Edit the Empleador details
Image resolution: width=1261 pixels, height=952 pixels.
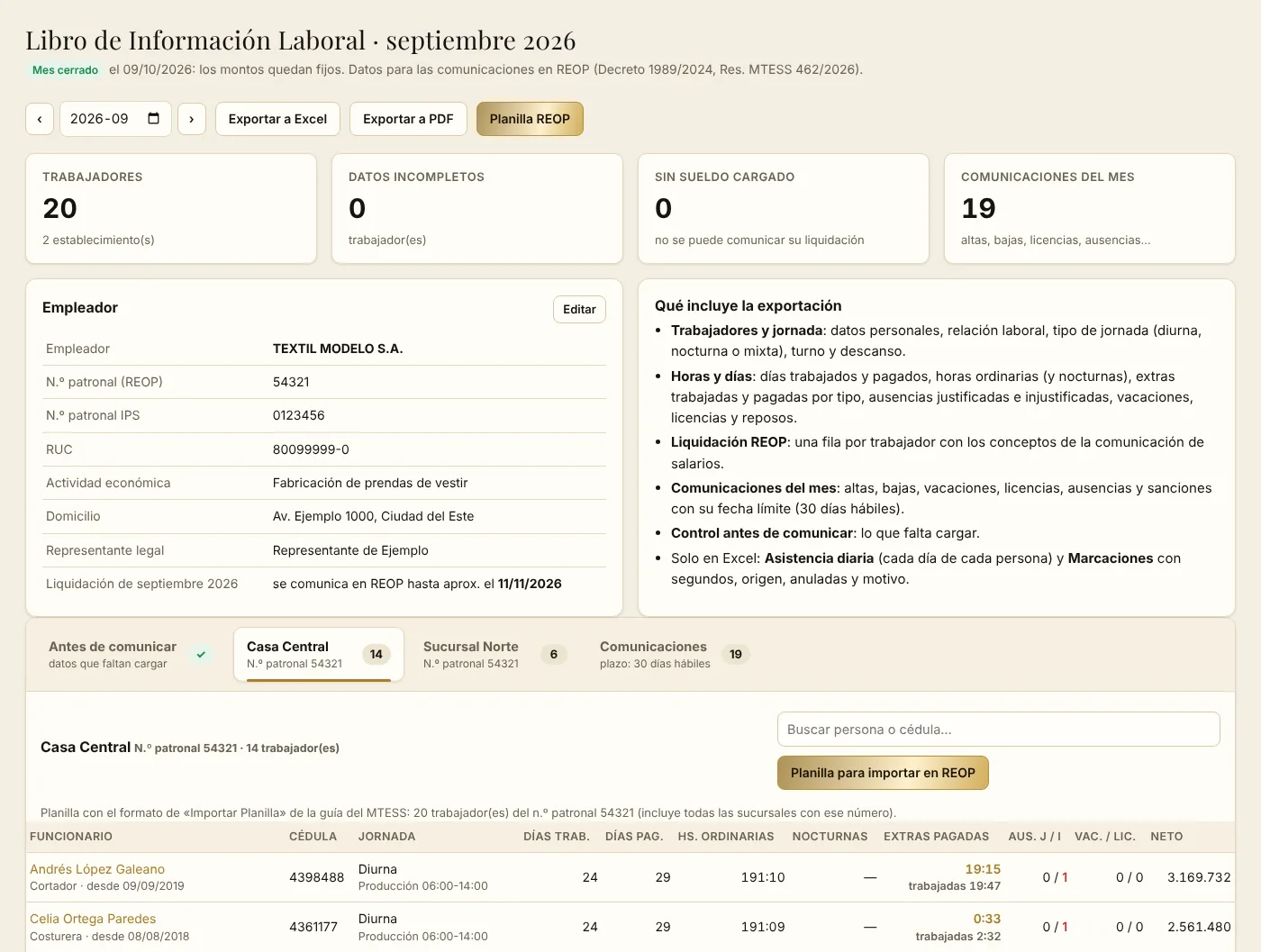579,309
